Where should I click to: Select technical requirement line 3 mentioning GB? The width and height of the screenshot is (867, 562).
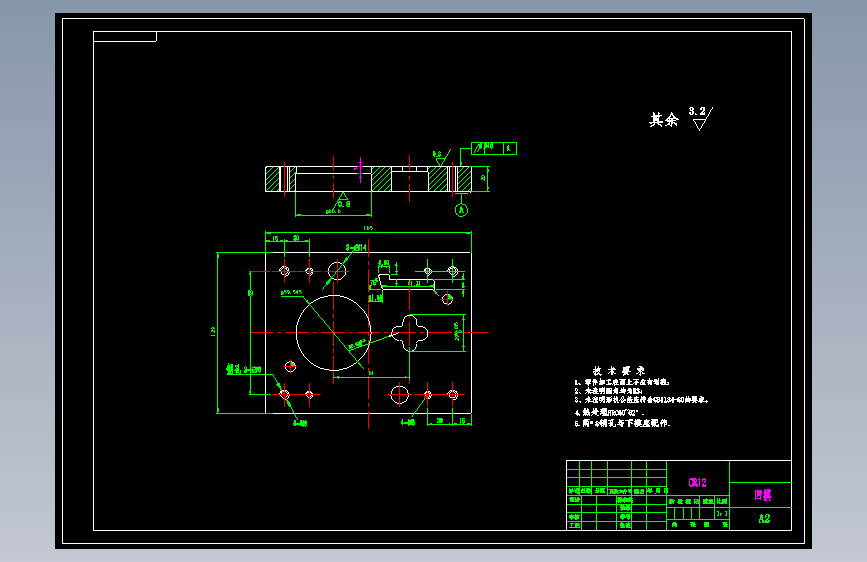(641, 399)
